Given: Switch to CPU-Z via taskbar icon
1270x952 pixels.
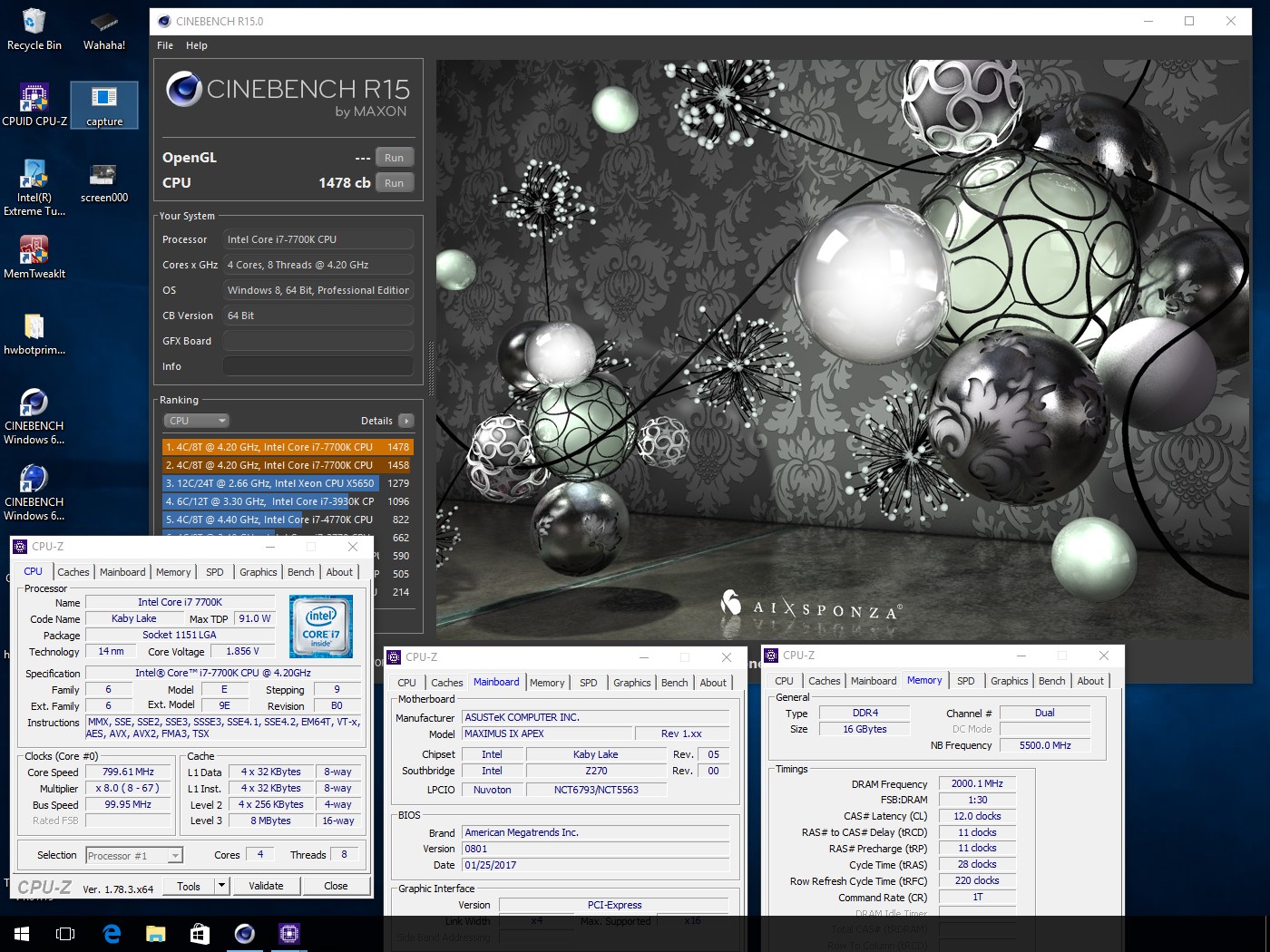Looking at the screenshot, I should pos(288,934).
